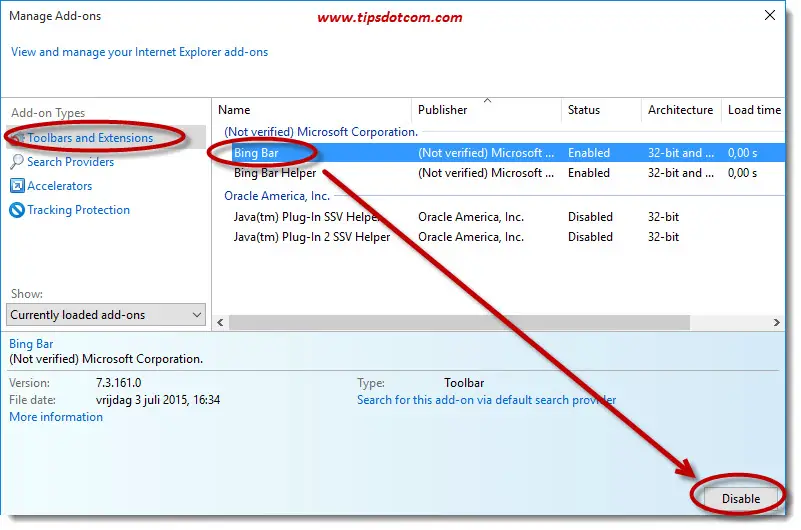Click Oracle America, Inc. publisher of Java 2 SSV Helper

471,237
